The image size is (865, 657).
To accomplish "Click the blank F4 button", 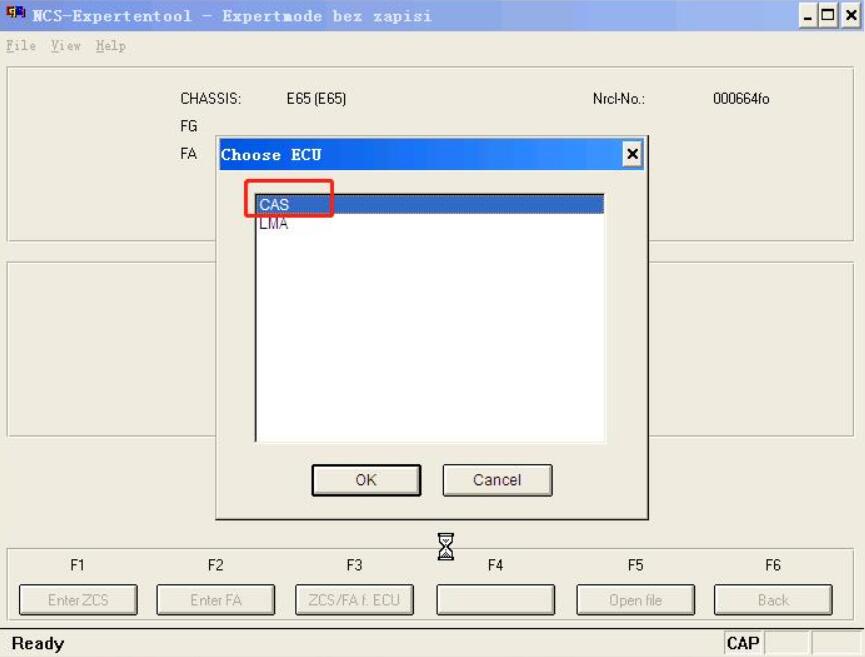I will 495,600.
